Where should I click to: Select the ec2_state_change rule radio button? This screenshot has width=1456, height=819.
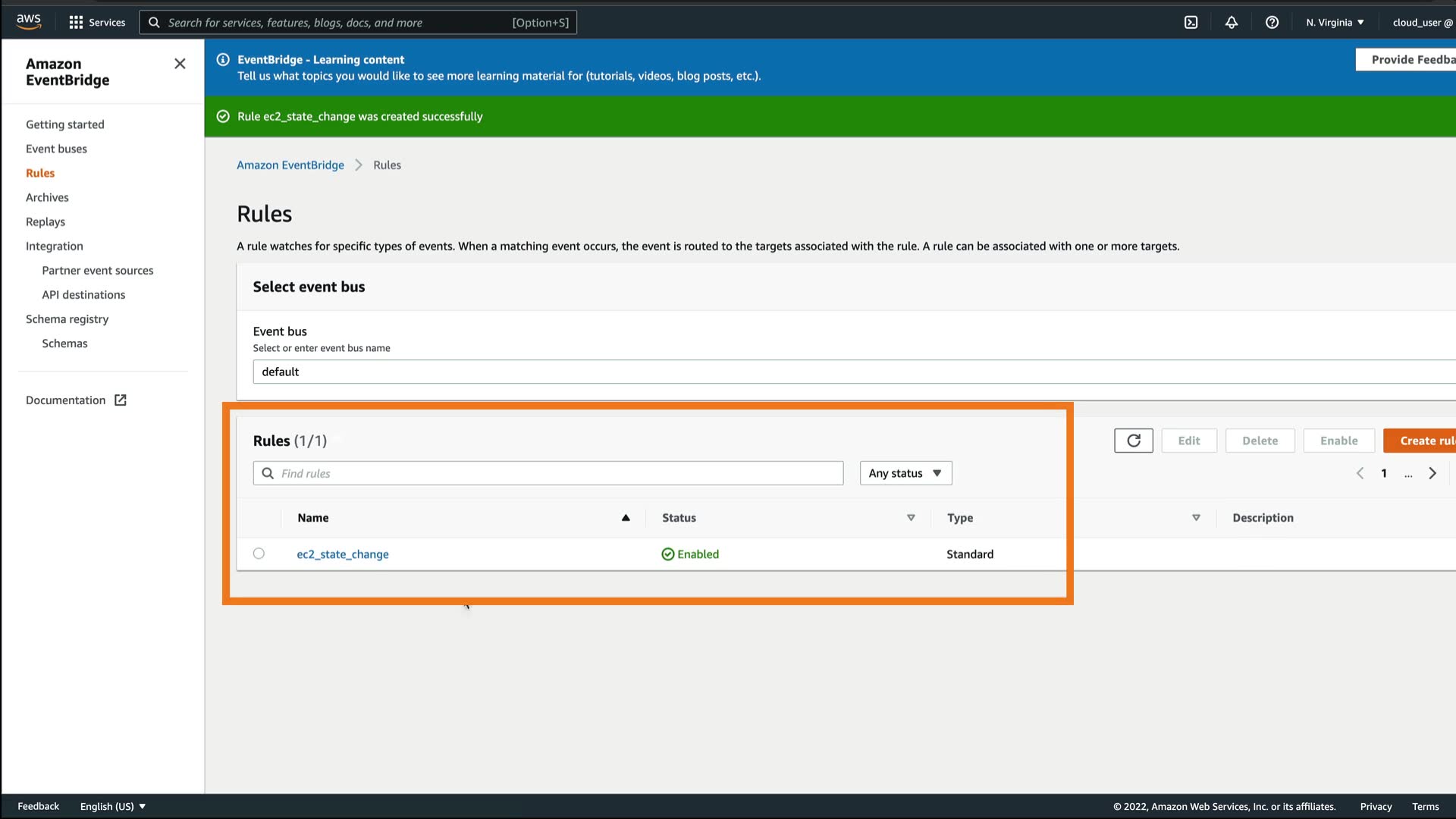coord(259,554)
